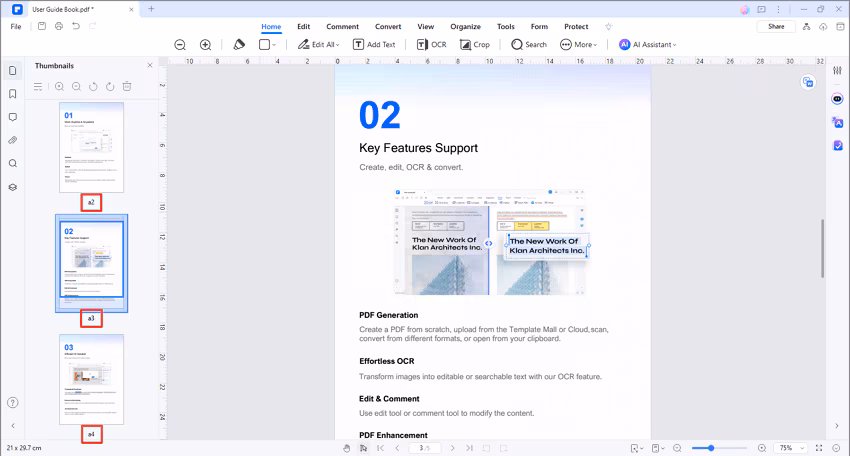850x456 pixels.
Task: Select the hand pan tool in the status bar
Action: 346,448
